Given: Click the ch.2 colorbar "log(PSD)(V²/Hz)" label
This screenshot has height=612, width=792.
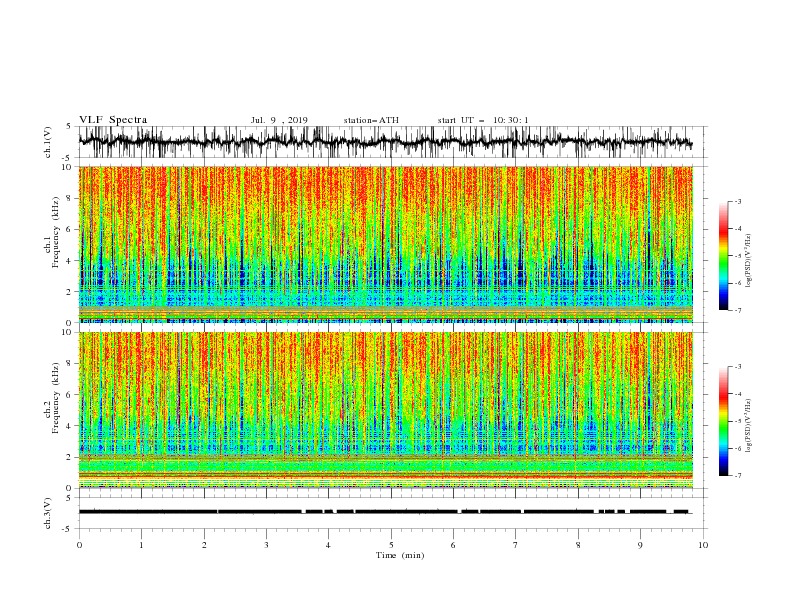Looking at the screenshot, I should click(x=749, y=425).
